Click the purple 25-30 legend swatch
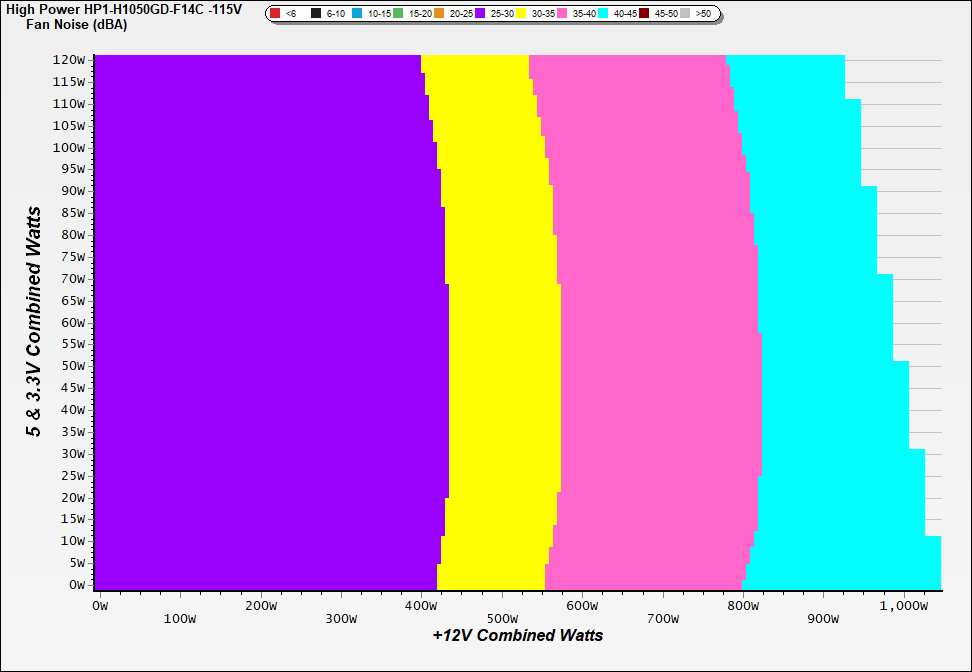 [x=480, y=14]
